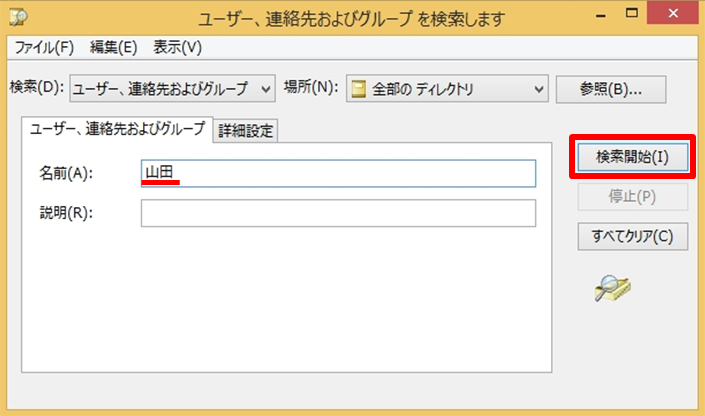Open the 表示(V) menu
Screen dimensions: 705x416
point(177,47)
